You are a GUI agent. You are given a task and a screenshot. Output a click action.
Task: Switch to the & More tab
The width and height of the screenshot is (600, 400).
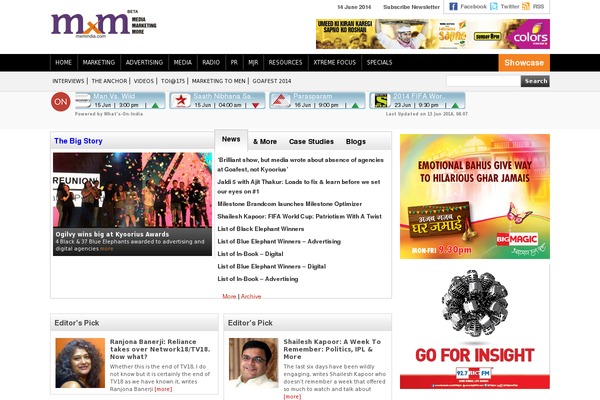265,142
